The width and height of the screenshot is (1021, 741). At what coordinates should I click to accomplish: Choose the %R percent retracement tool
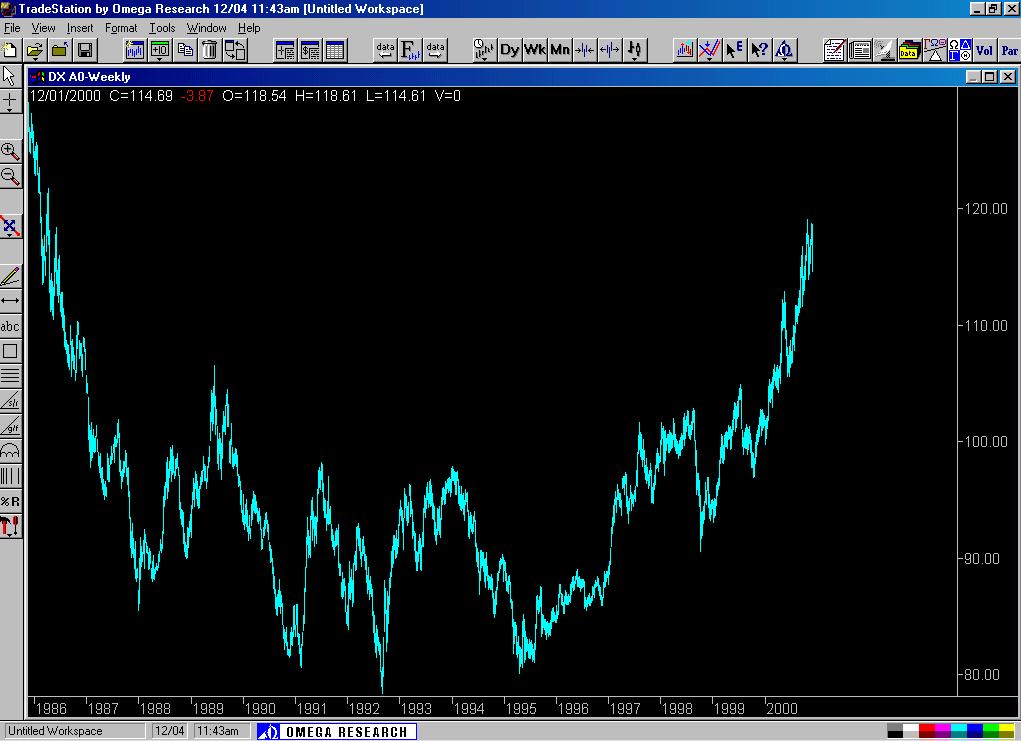pos(11,500)
